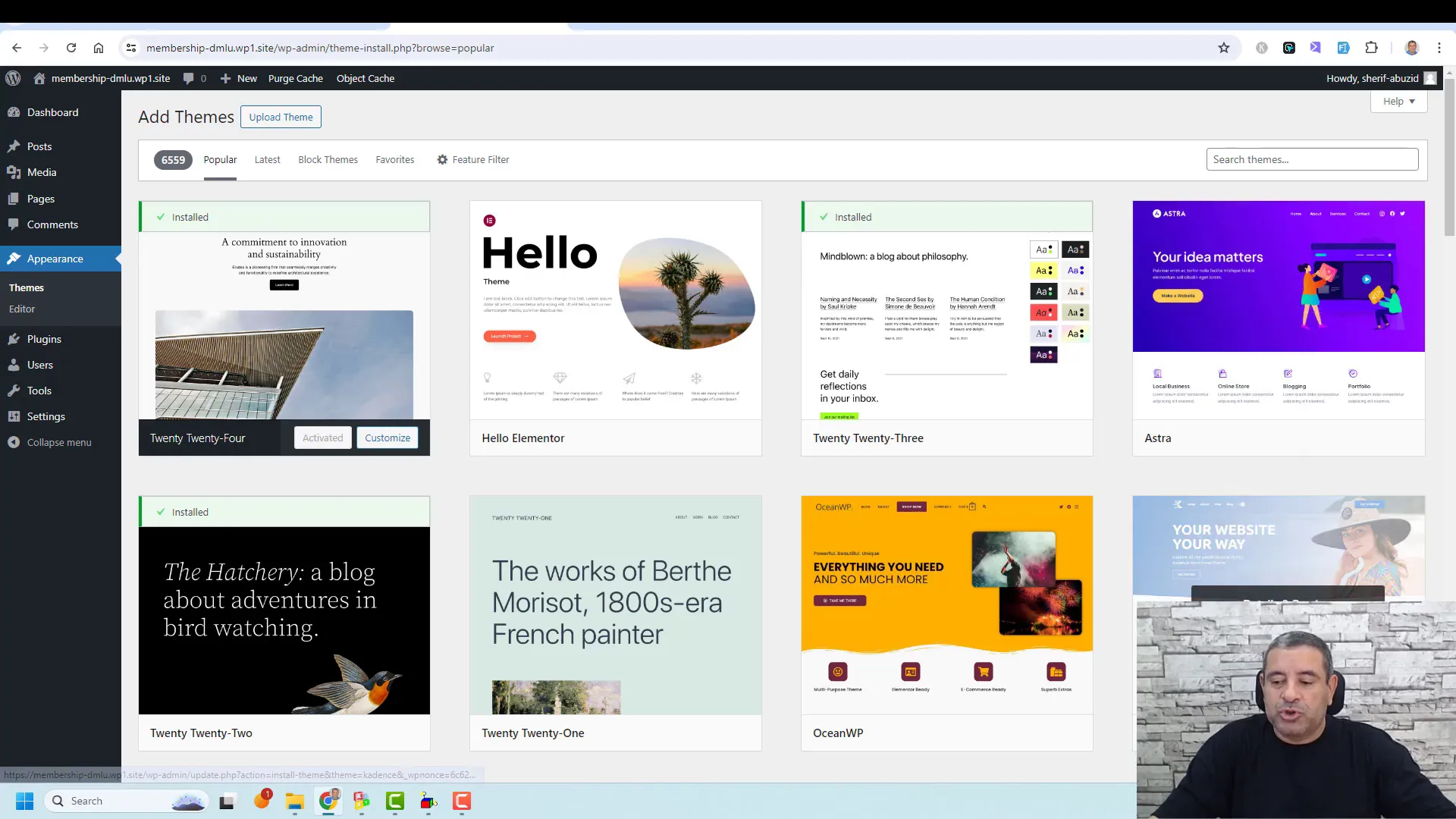Open Users in the sidebar
Image resolution: width=1456 pixels, height=819 pixels.
(61, 365)
